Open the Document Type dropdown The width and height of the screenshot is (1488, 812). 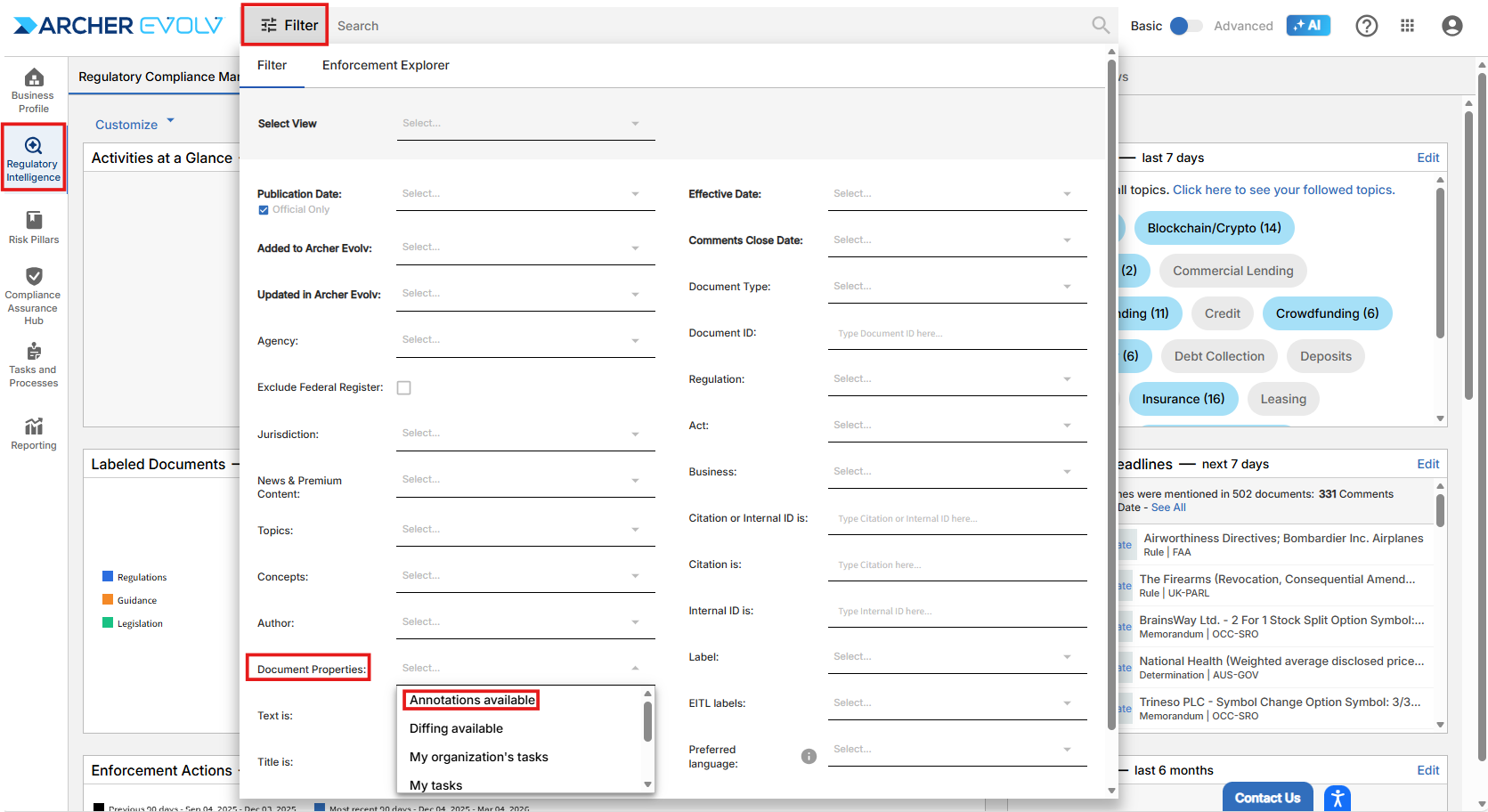coord(956,287)
